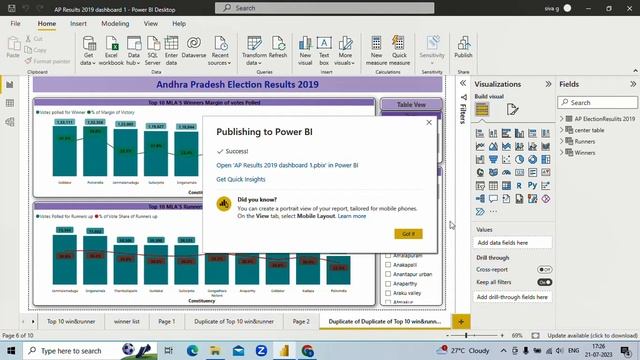Click the Learn more link
This screenshot has height=360, width=640.
[x=352, y=216]
